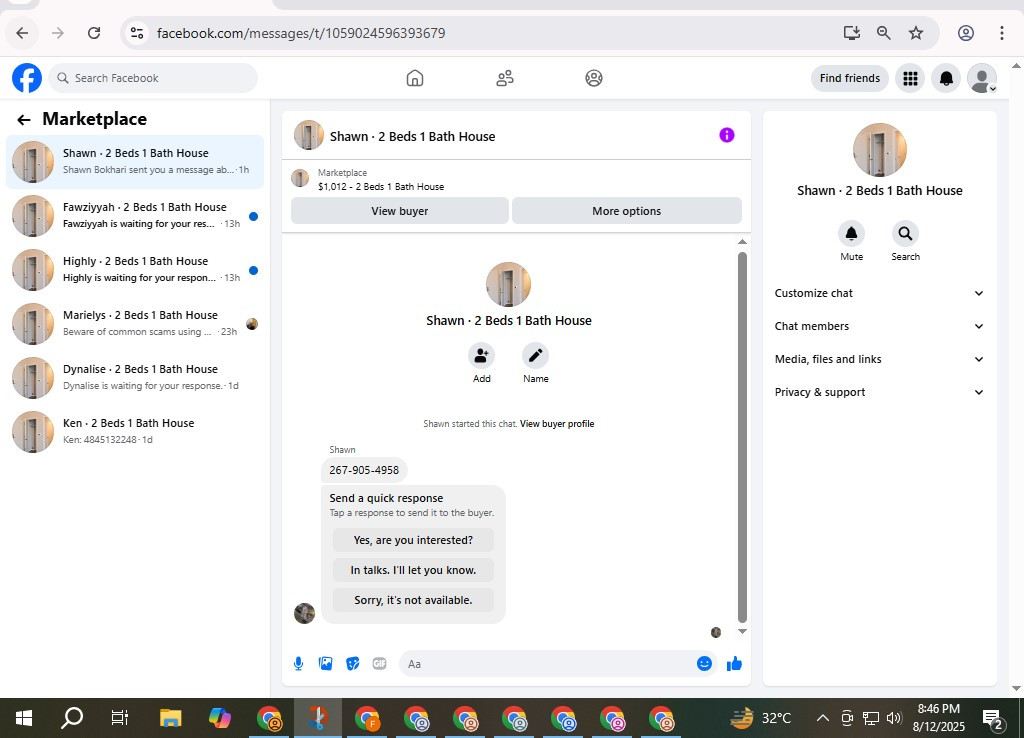This screenshot has height=738, width=1024.
Task: Click the chat scroll down arrow
Action: 742,632
